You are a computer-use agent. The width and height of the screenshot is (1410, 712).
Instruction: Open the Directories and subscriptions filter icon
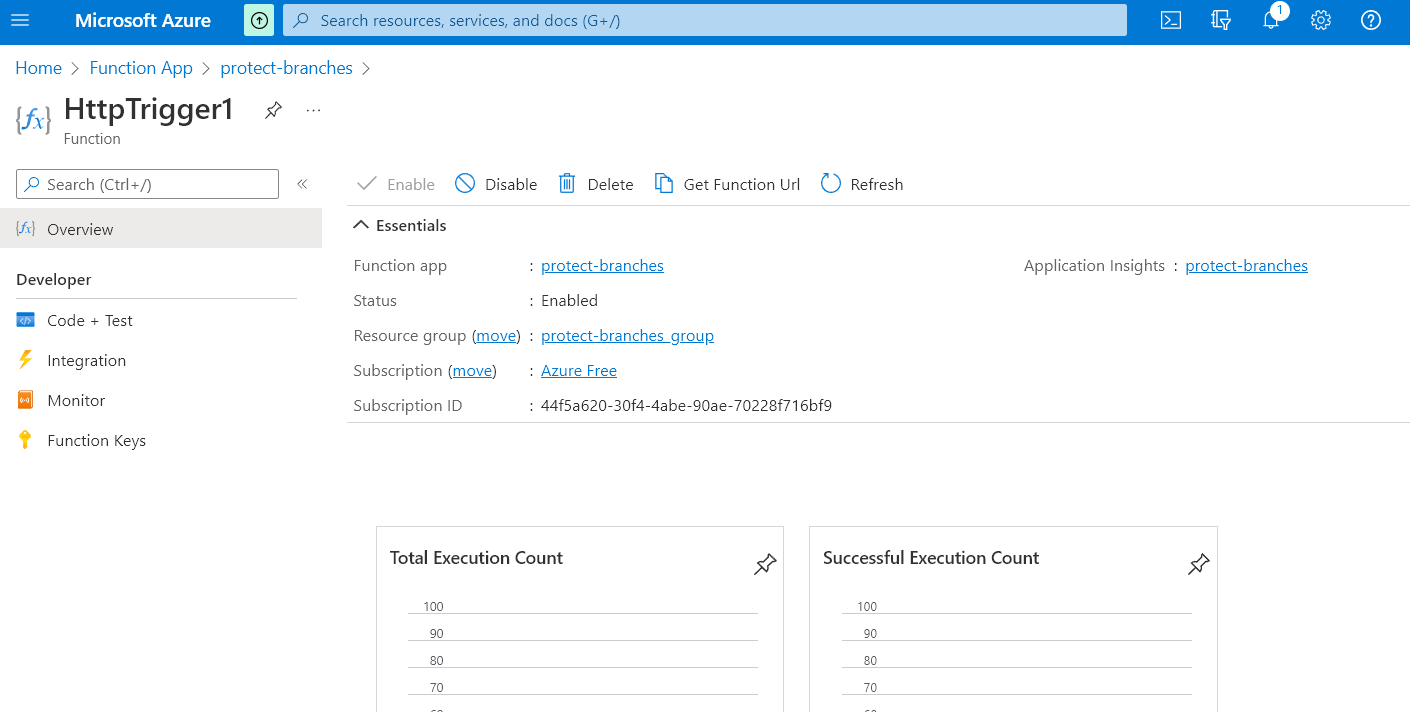[1221, 20]
